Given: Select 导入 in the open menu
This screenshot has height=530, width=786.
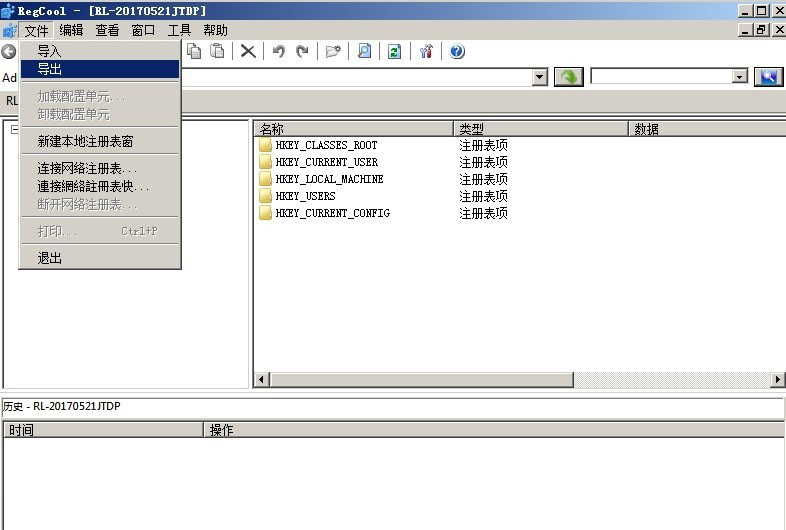Looking at the screenshot, I should [x=50, y=51].
